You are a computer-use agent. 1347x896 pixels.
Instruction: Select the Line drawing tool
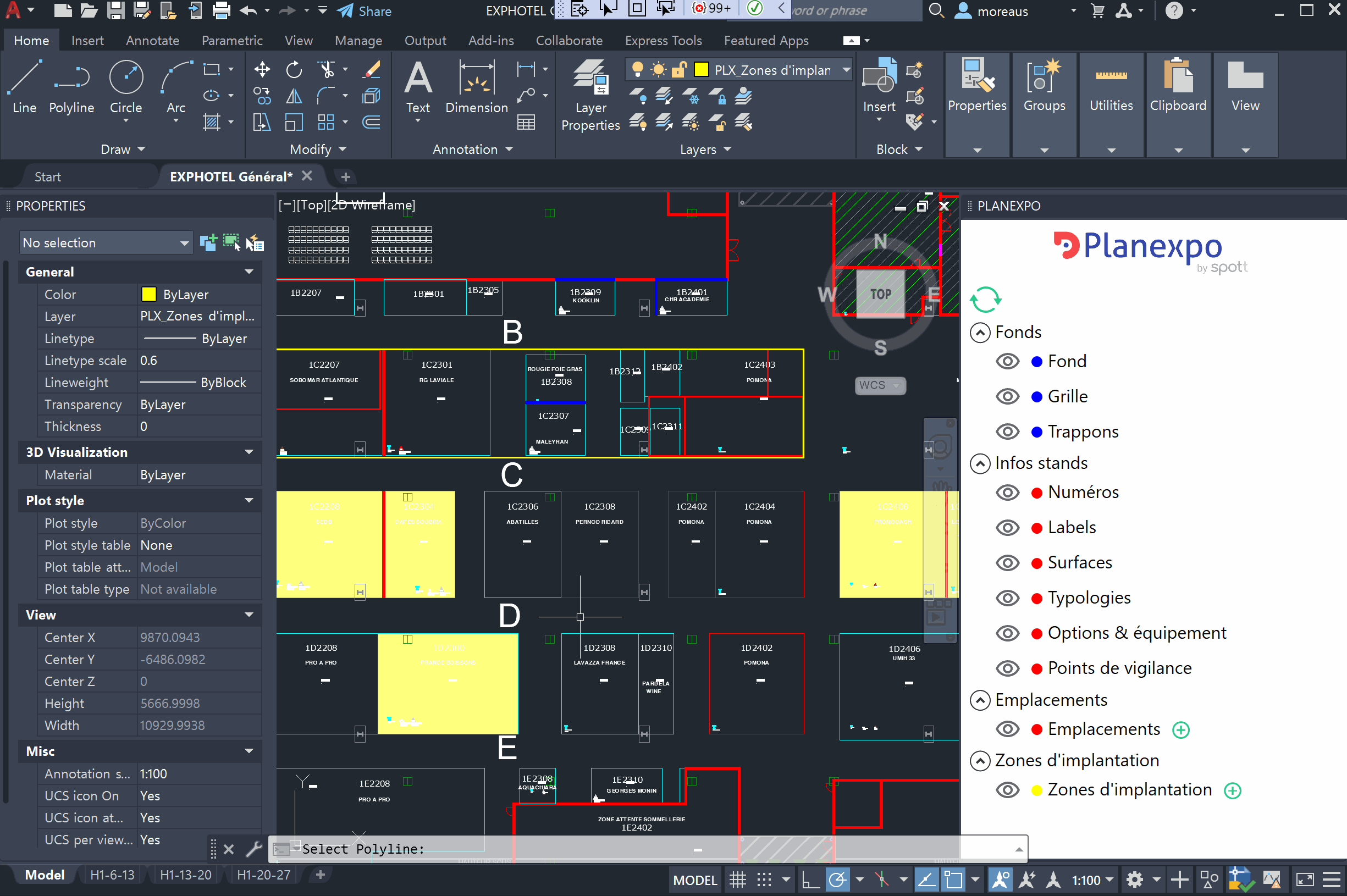tap(24, 86)
